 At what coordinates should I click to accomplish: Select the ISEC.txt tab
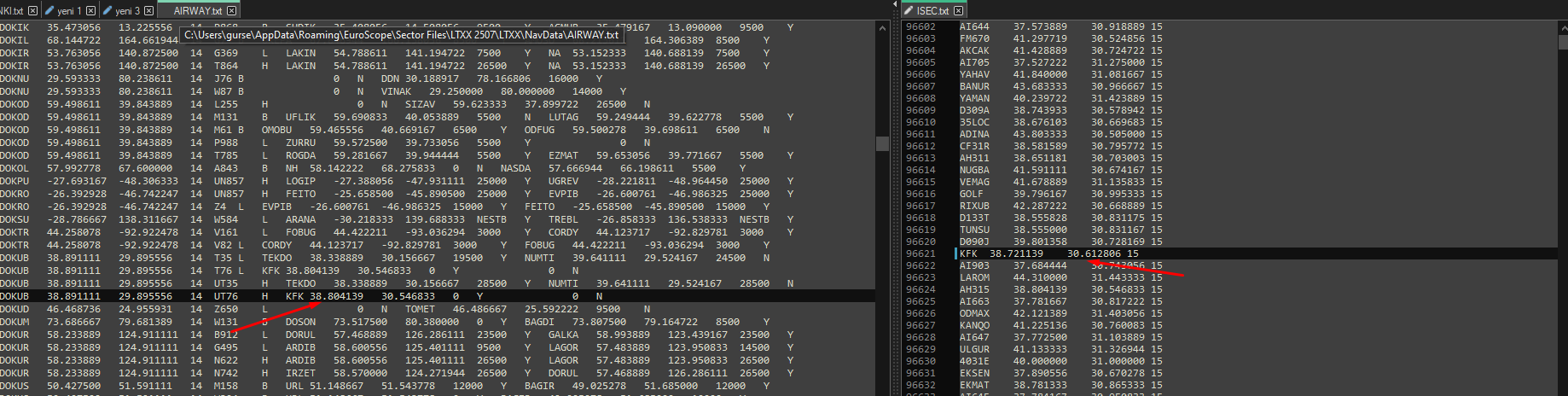[x=933, y=10]
